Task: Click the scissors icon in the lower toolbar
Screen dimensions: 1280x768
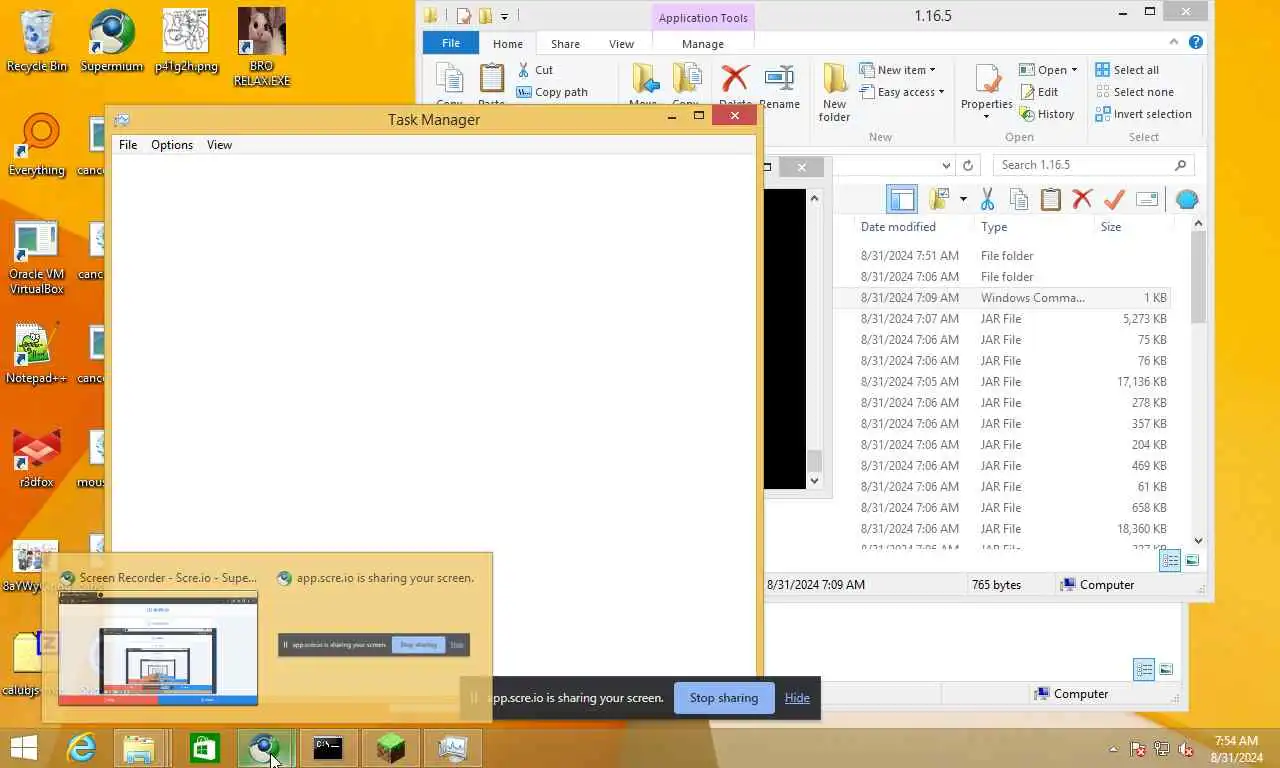Action: (x=987, y=199)
